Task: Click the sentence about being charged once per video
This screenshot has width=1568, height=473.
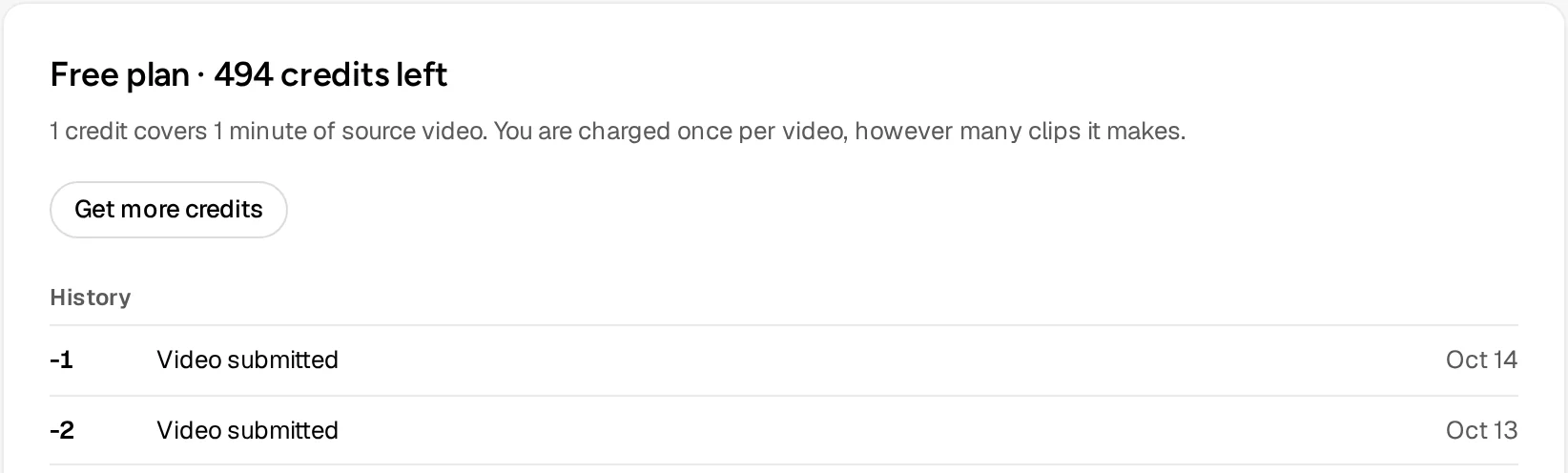Action: (840, 131)
